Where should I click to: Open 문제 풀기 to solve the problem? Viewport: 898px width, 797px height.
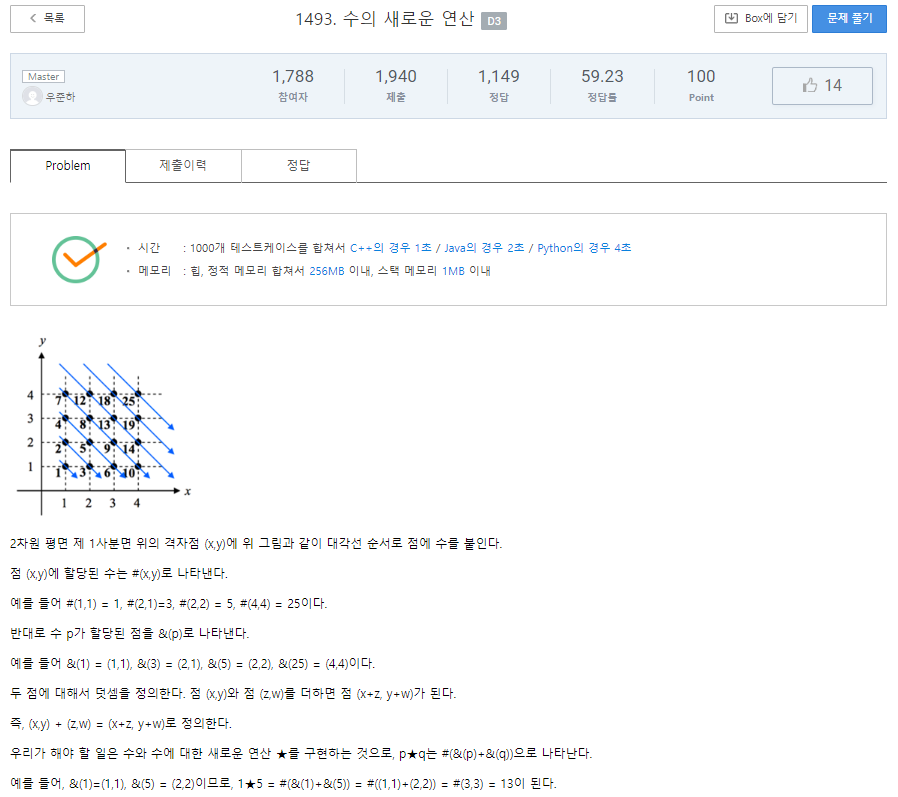point(849,19)
